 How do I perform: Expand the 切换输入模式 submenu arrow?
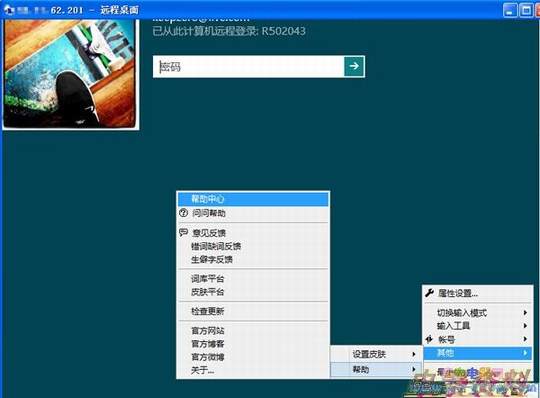click(x=525, y=313)
